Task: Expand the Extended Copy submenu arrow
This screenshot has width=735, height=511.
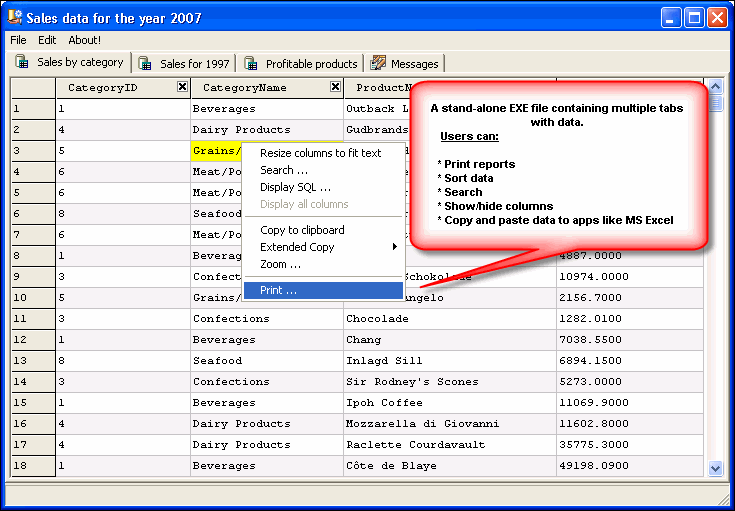Action: pos(395,247)
